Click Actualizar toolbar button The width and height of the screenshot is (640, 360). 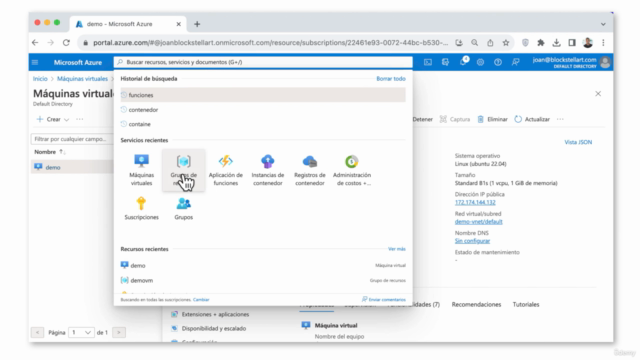point(532,119)
